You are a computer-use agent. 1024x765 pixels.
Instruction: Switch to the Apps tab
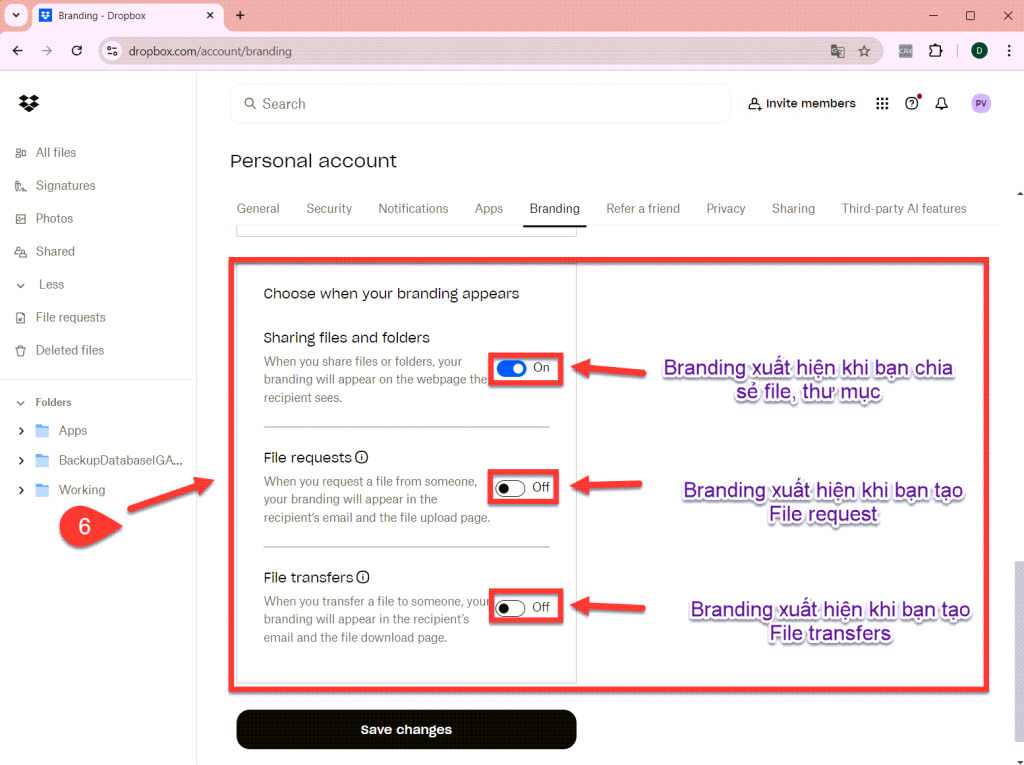tap(488, 208)
